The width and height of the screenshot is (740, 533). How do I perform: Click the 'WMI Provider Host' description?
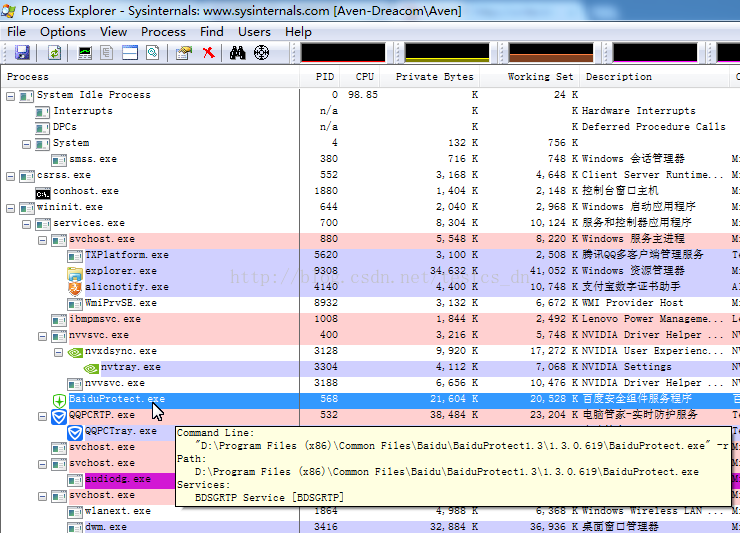point(632,303)
